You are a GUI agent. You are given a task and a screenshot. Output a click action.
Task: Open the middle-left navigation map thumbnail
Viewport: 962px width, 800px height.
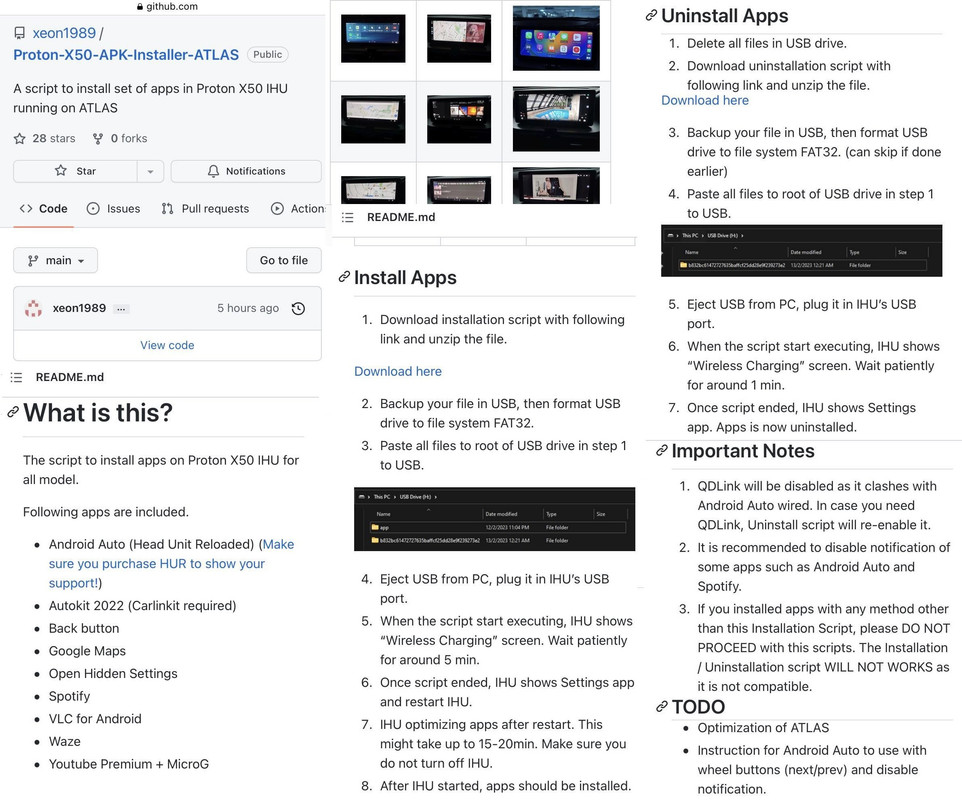pyautogui.click(x=373, y=119)
